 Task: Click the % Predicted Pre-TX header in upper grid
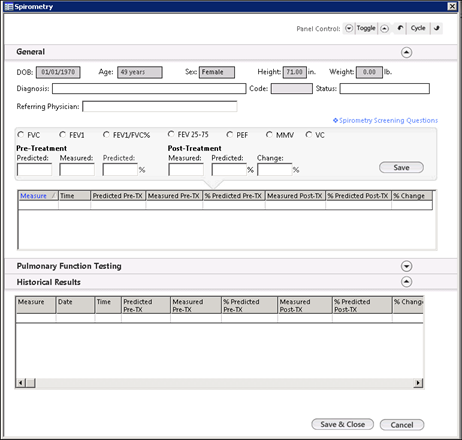point(234,196)
